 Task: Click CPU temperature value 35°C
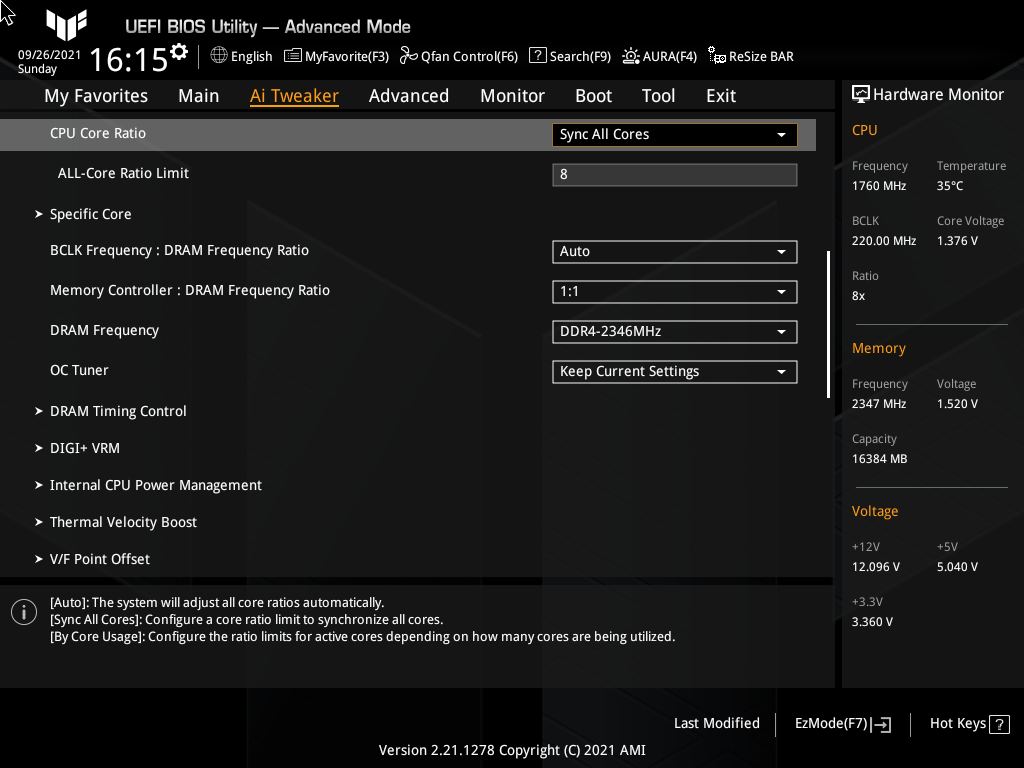tap(950, 186)
